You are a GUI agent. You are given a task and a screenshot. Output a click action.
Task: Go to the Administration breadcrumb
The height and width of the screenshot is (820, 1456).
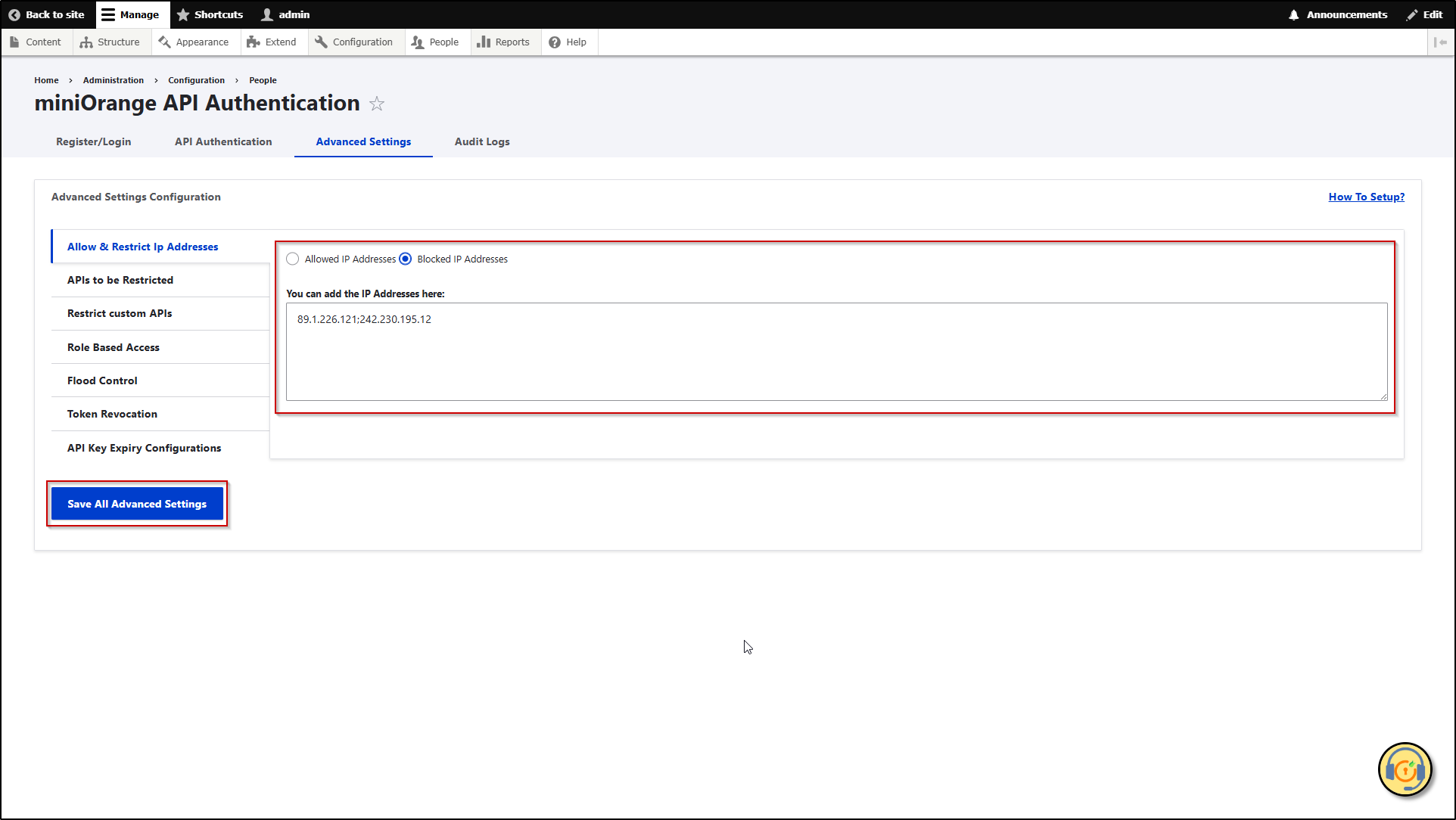pos(114,80)
